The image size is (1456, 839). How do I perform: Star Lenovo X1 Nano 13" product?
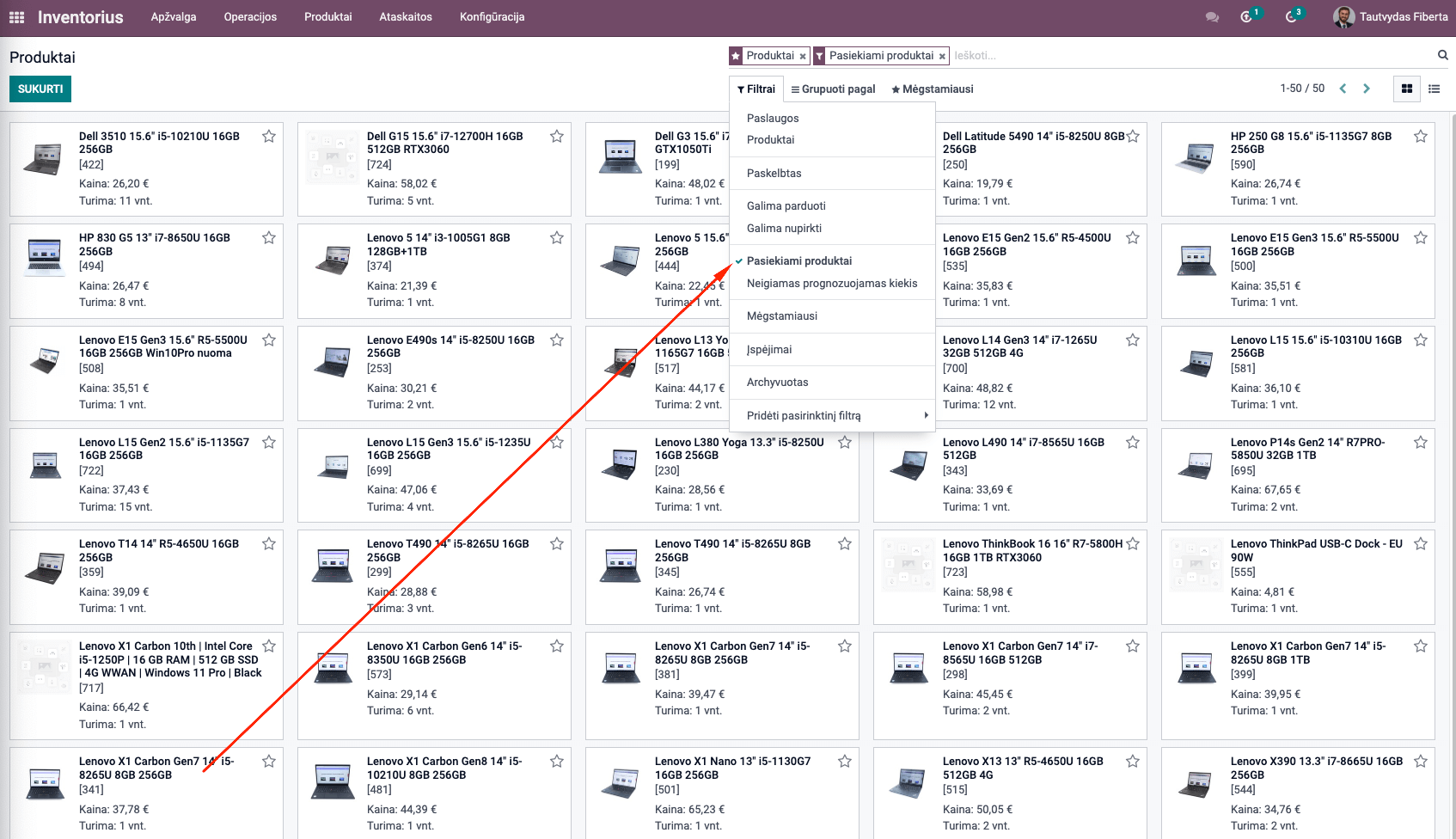[x=845, y=761]
